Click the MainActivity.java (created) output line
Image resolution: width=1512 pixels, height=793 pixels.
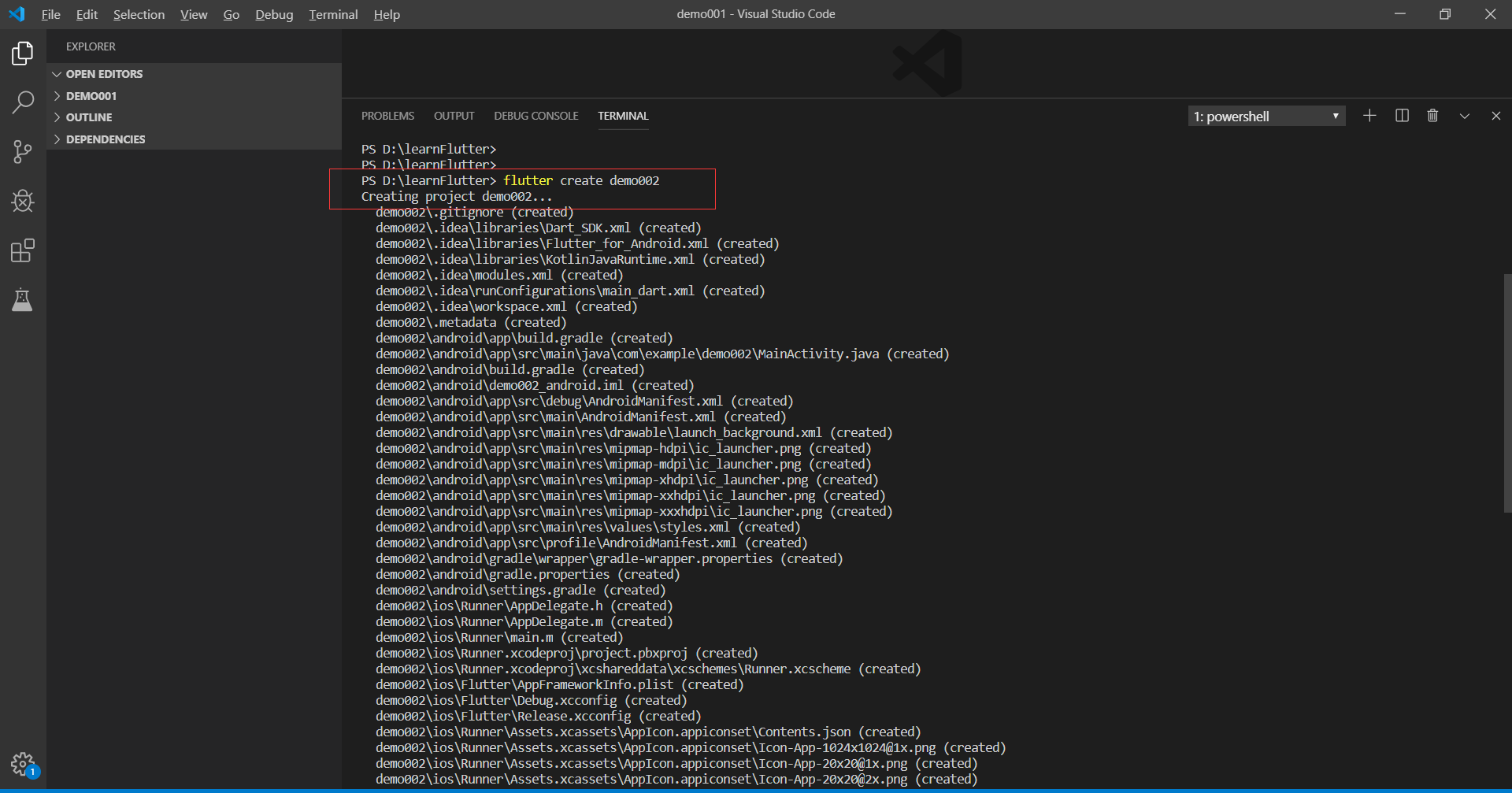662,354
